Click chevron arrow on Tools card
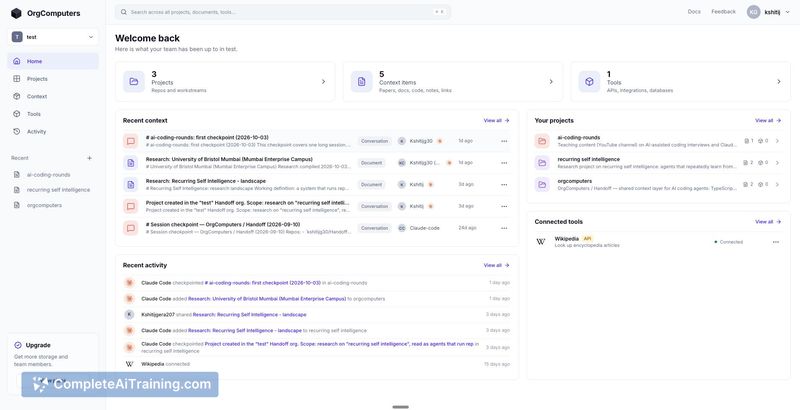 (x=779, y=82)
